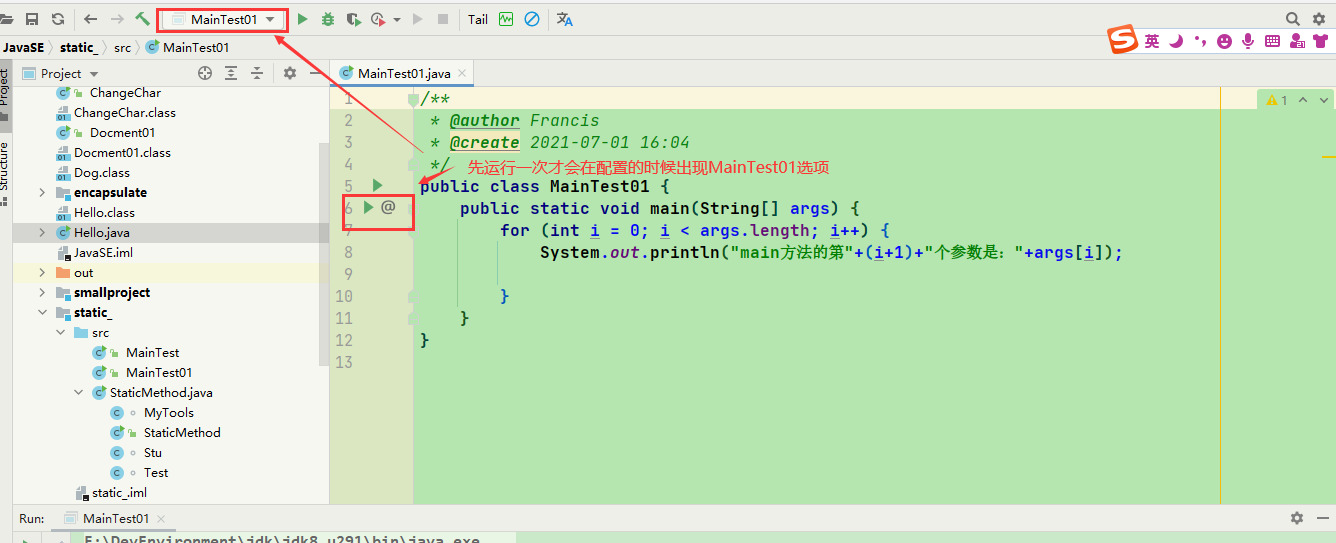The image size is (1336, 543).
Task: Click the Profiler run icon
Action: [378, 19]
